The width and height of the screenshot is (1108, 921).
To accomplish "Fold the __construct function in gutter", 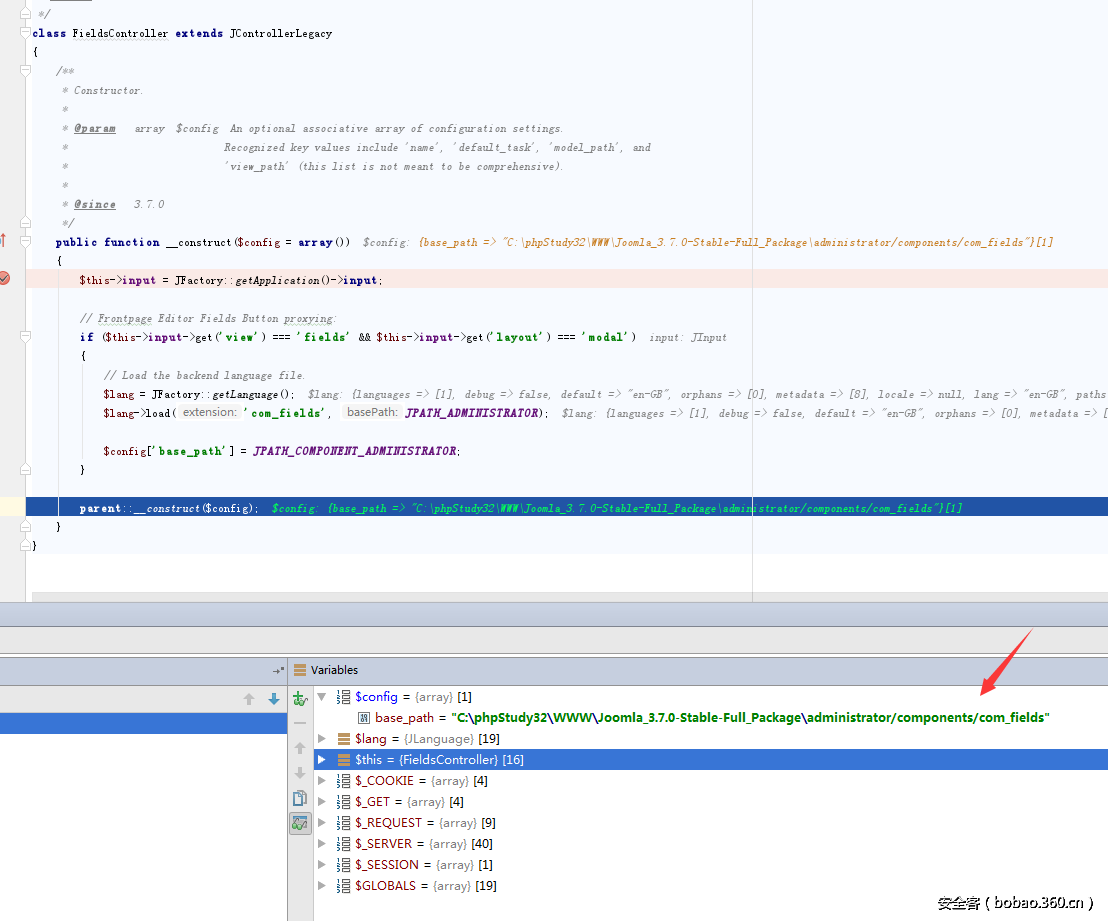I will pyautogui.click(x=26, y=242).
